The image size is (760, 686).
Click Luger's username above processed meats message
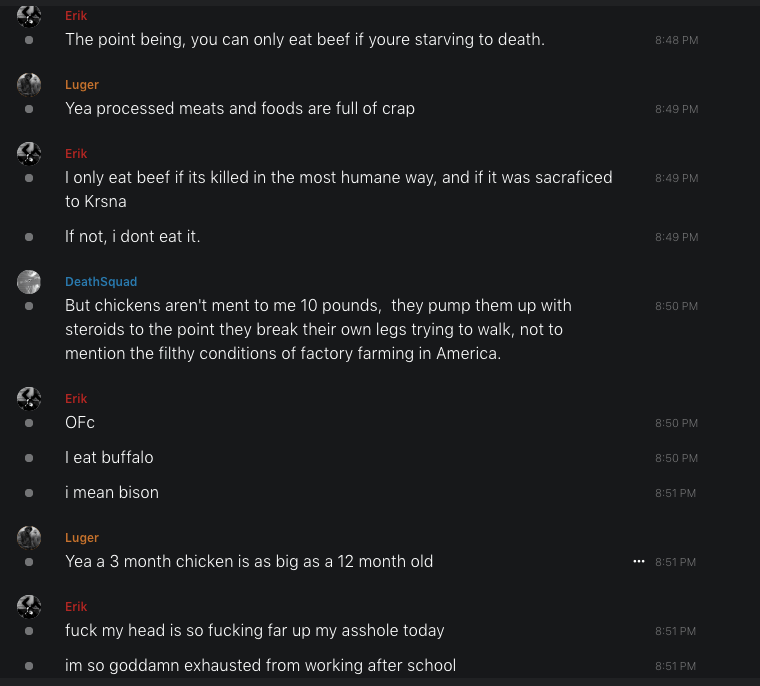[82, 85]
